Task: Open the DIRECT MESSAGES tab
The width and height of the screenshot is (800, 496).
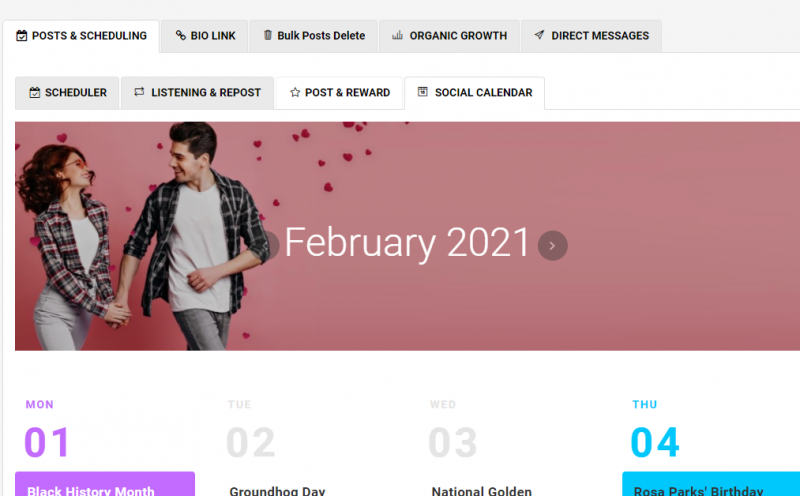Action: pos(592,36)
